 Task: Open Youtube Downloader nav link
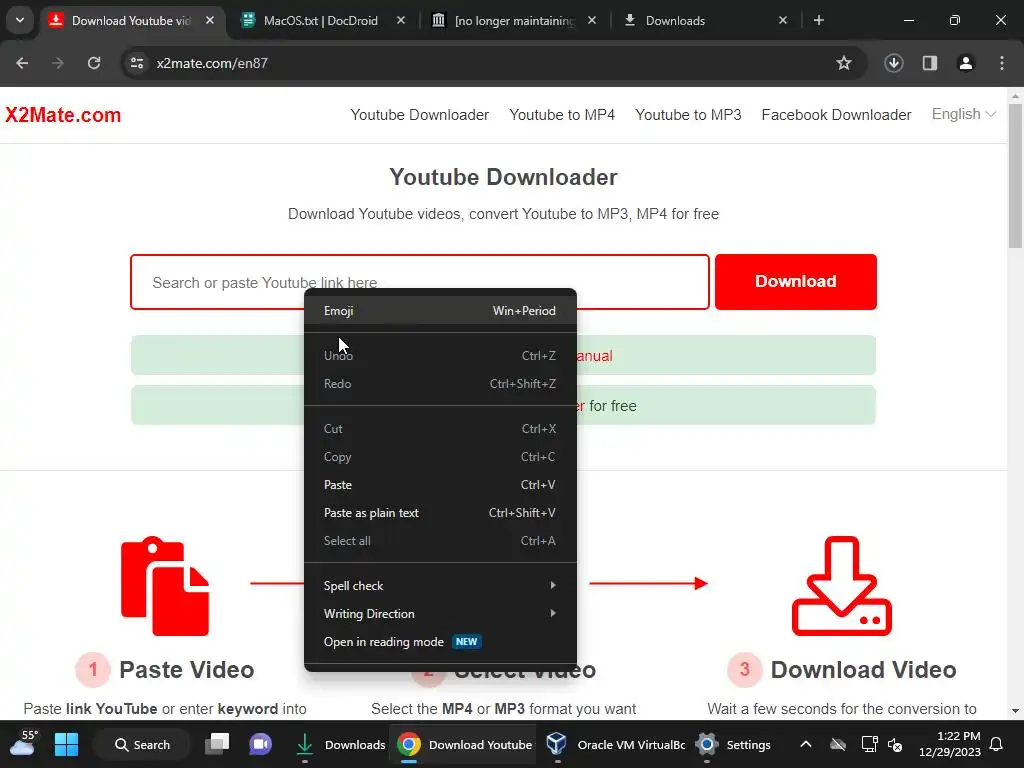(419, 115)
